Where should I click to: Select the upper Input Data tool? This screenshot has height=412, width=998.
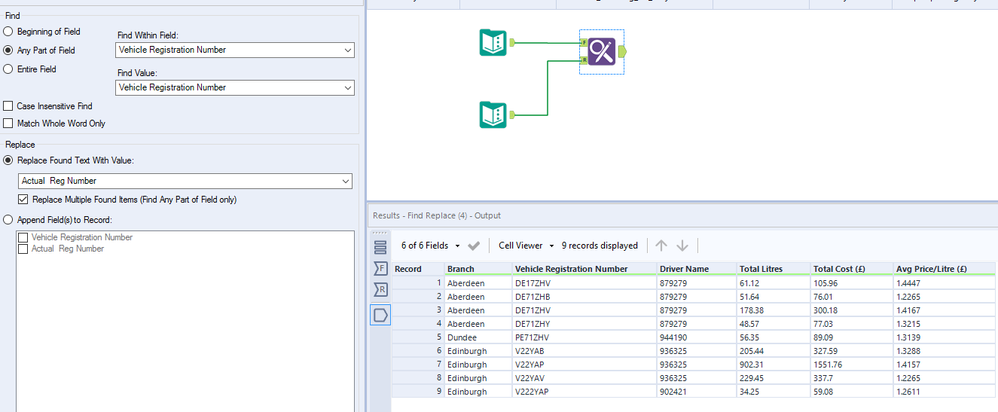[x=493, y=43]
